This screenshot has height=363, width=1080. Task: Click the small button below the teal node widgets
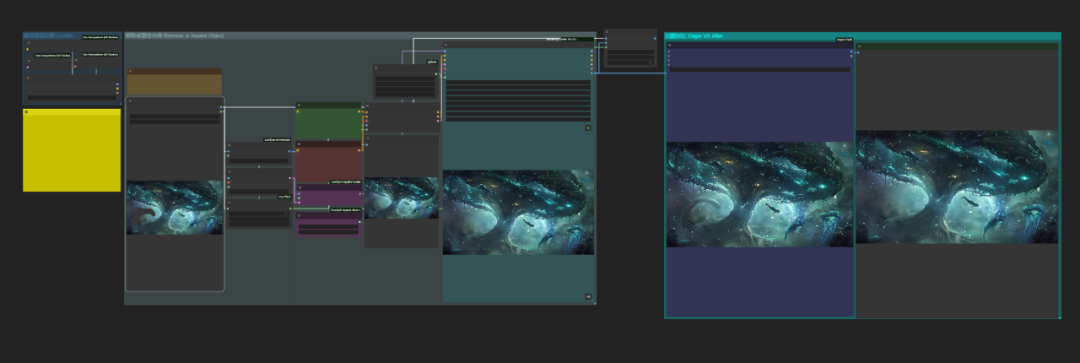(588, 127)
